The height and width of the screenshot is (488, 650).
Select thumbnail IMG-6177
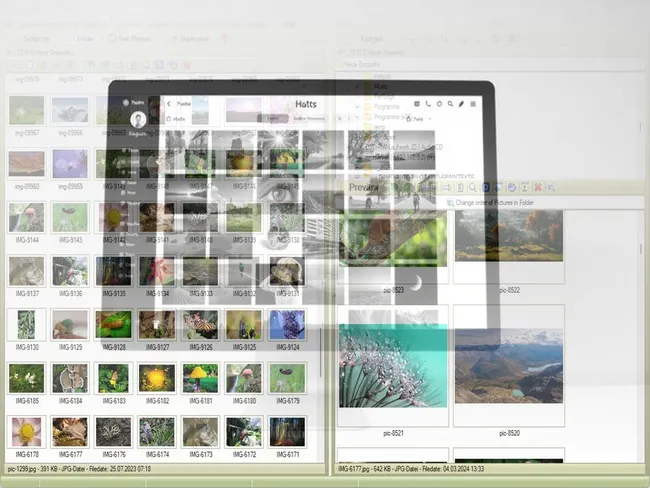tap(70, 432)
